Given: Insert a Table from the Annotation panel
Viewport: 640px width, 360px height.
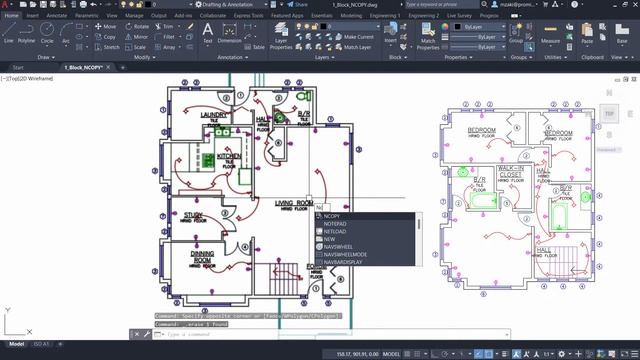Looking at the screenshot, I should pos(254,47).
